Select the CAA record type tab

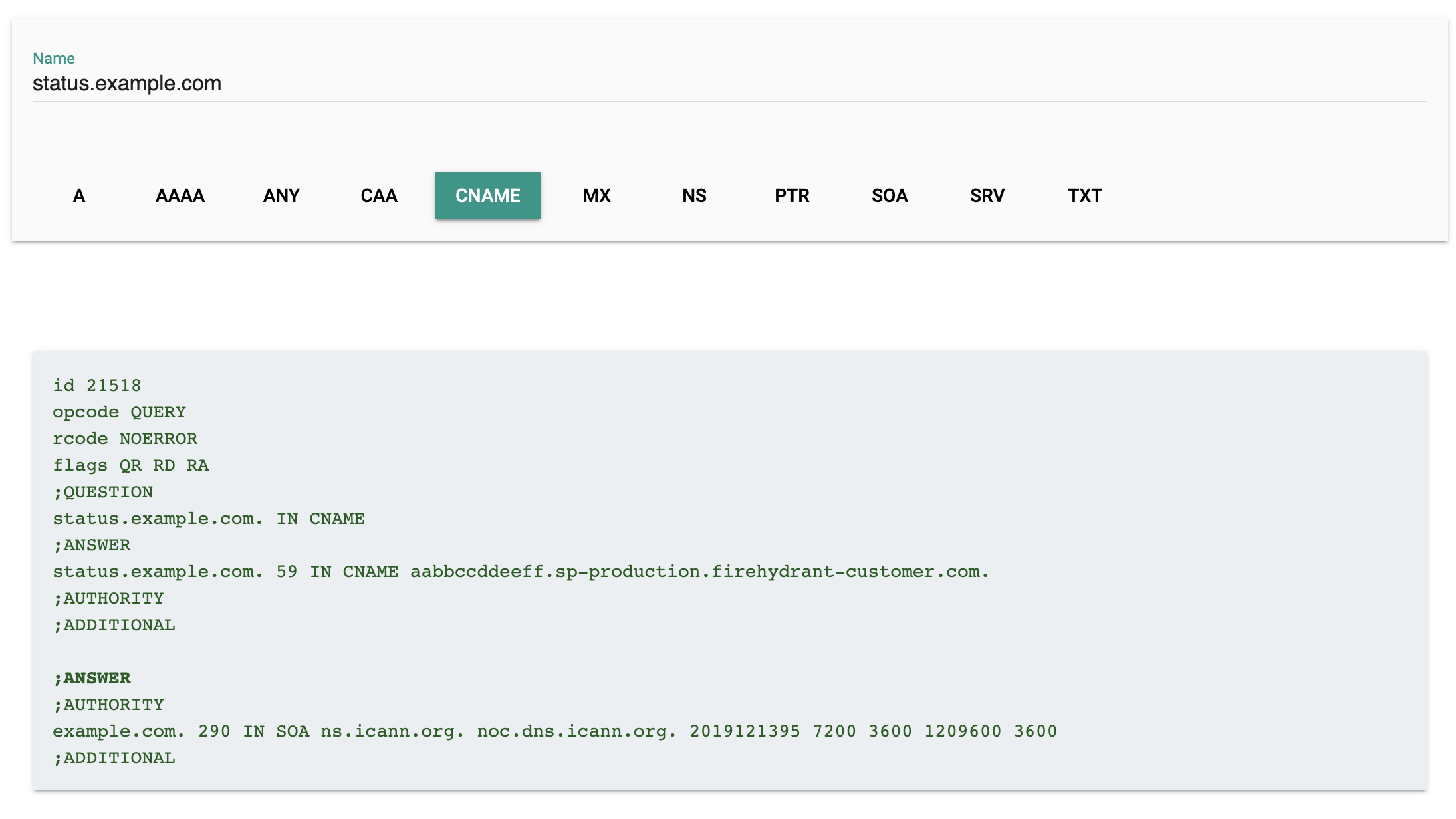[379, 195]
